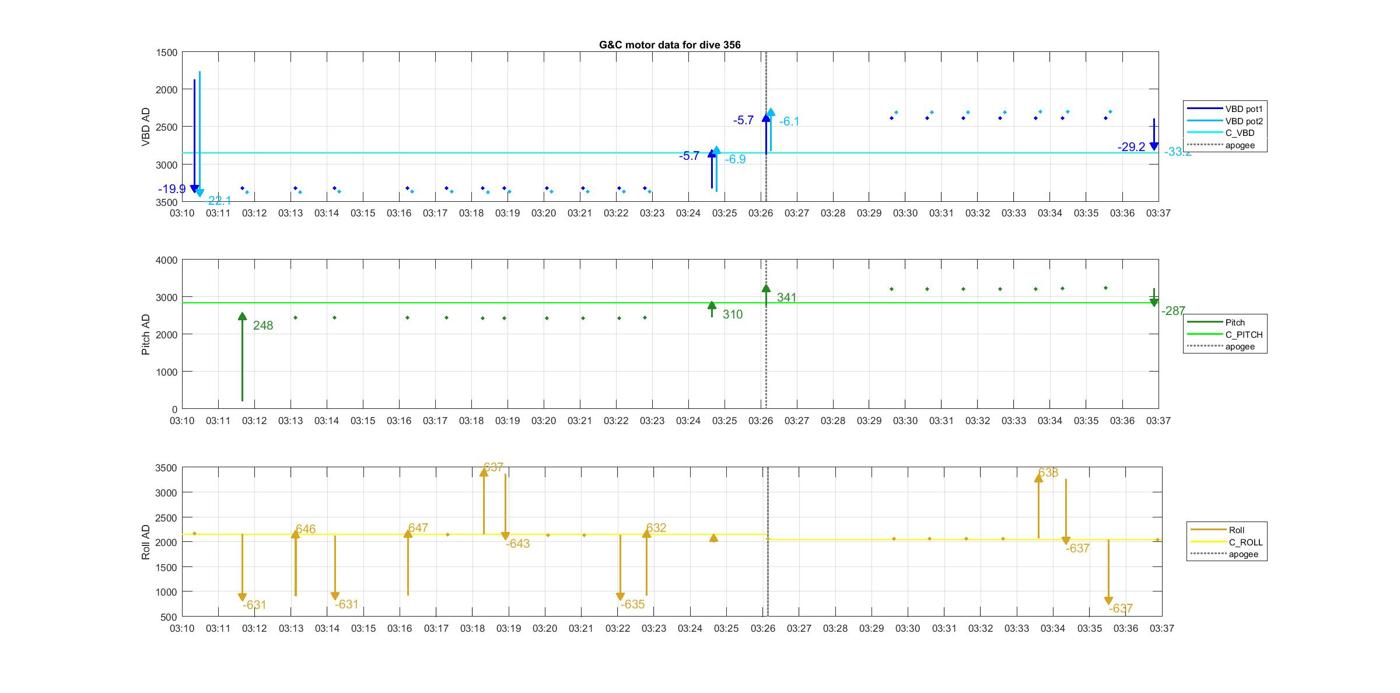Click the '1500' tick on VBD axis
This screenshot has width=1400, height=693.
click(x=166, y=53)
